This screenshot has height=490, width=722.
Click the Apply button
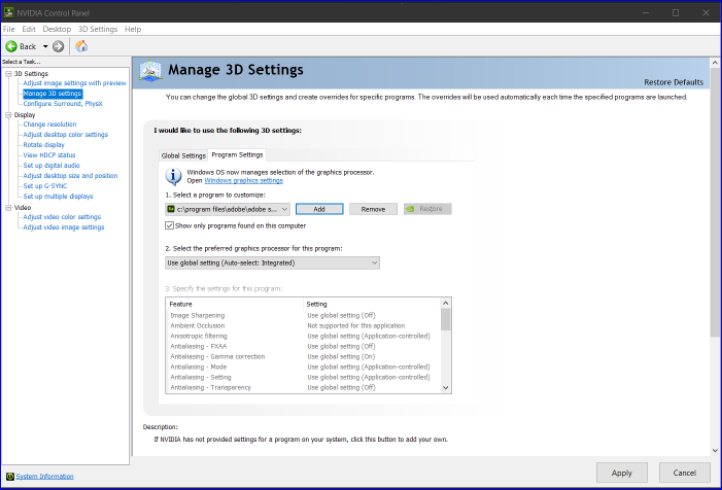(x=622, y=473)
